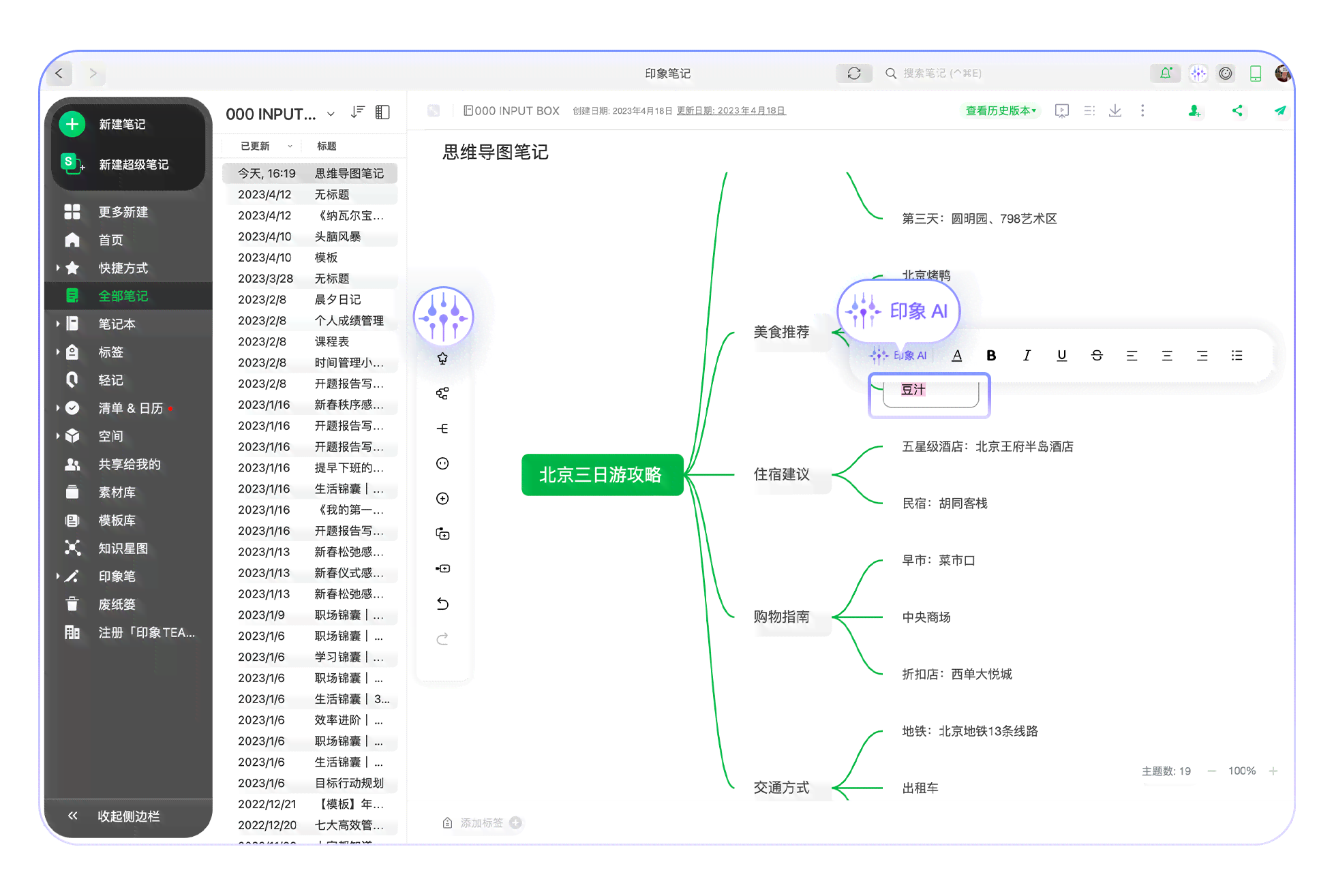This screenshot has width=1334, height=896.
Task: Align node text center
Action: [x=1167, y=355]
